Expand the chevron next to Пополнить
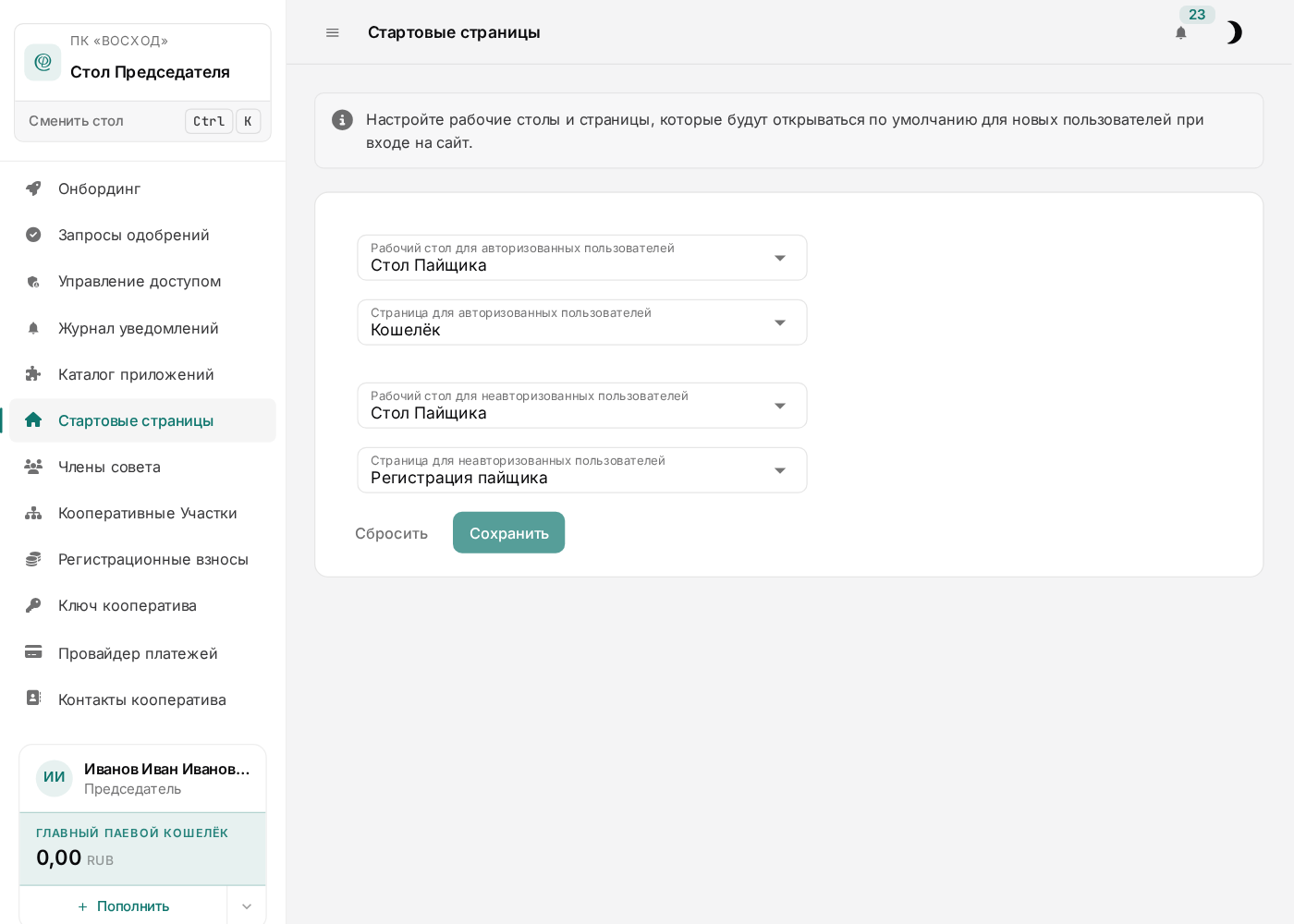 pyautogui.click(x=247, y=906)
